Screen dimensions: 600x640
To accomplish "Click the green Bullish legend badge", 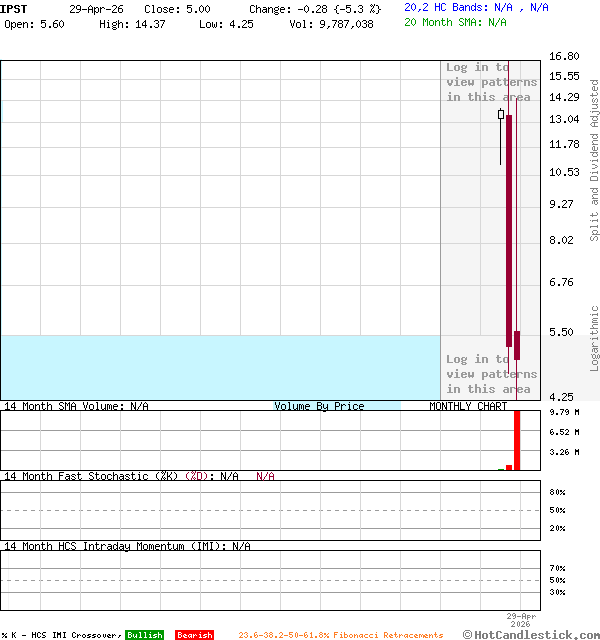I will [144, 635].
